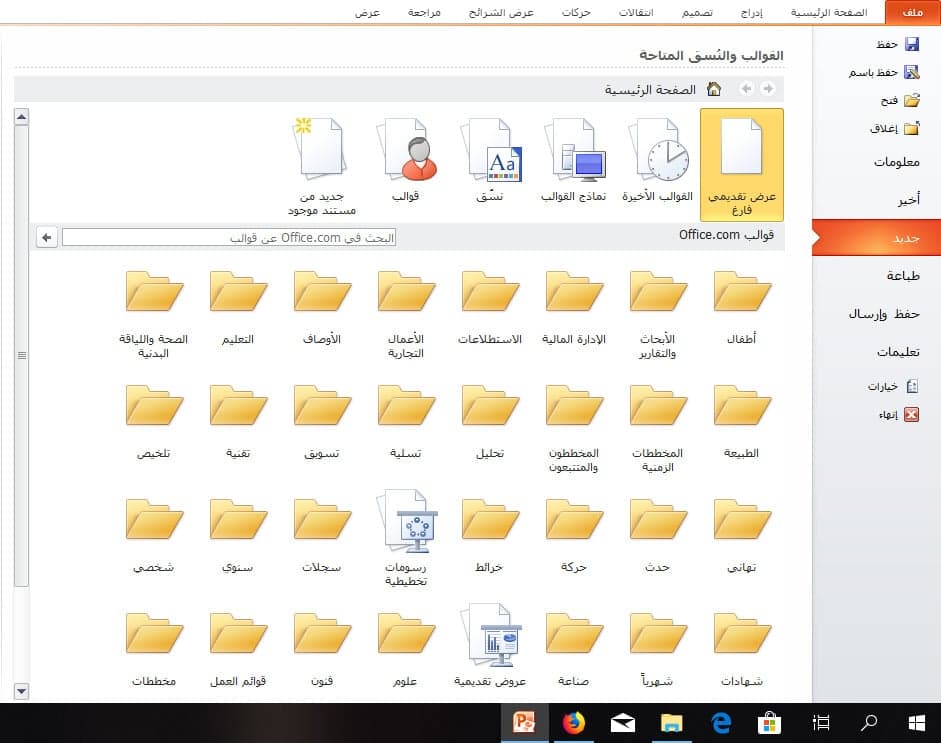The height and width of the screenshot is (743, 941).
Task: Click إغلاق Close in backstage menu
Action: coord(895,128)
